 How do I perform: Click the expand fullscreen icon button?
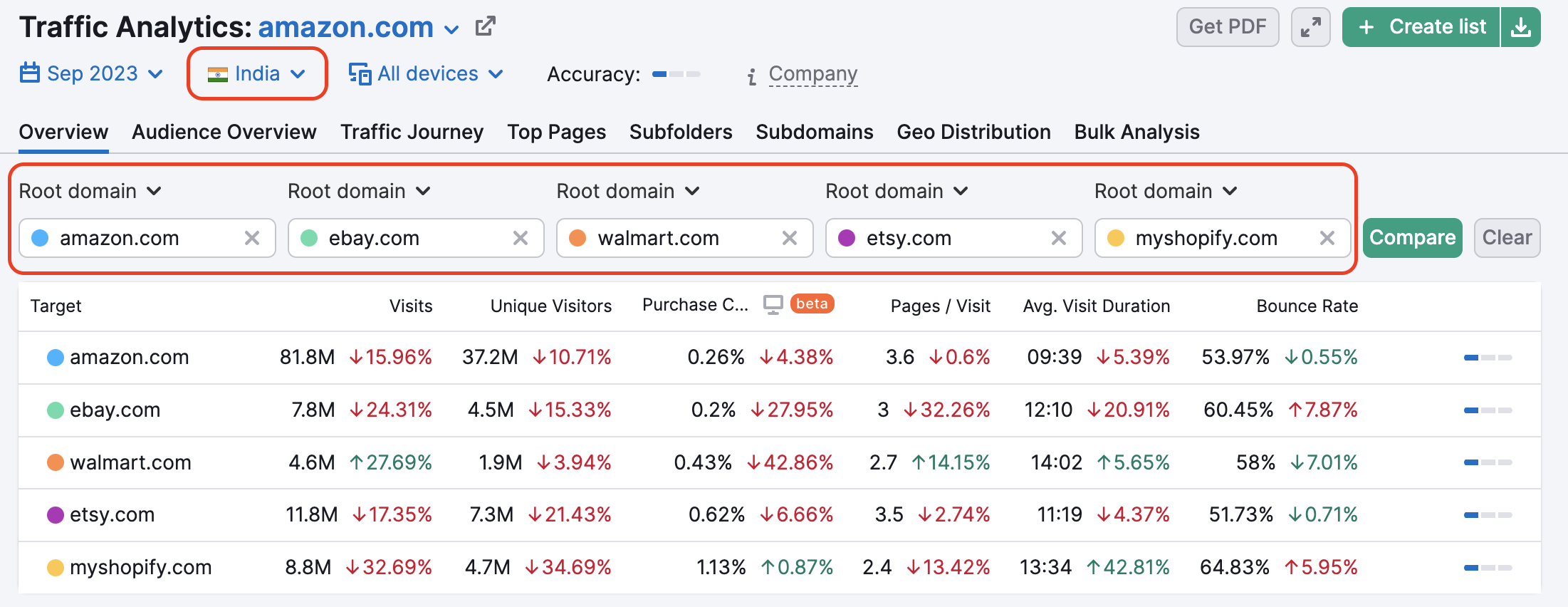pyautogui.click(x=1310, y=27)
